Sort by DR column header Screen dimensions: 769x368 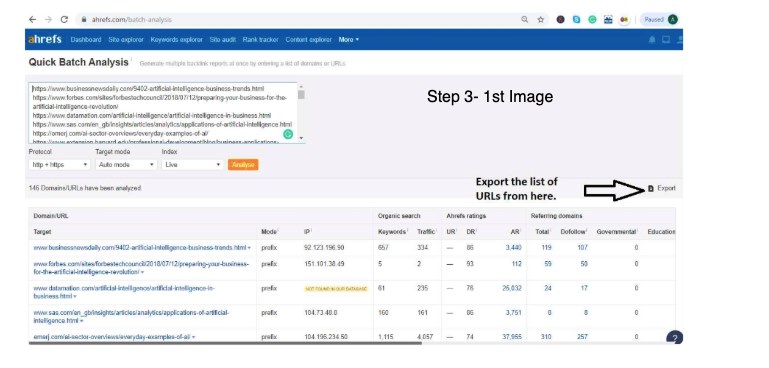click(472, 232)
